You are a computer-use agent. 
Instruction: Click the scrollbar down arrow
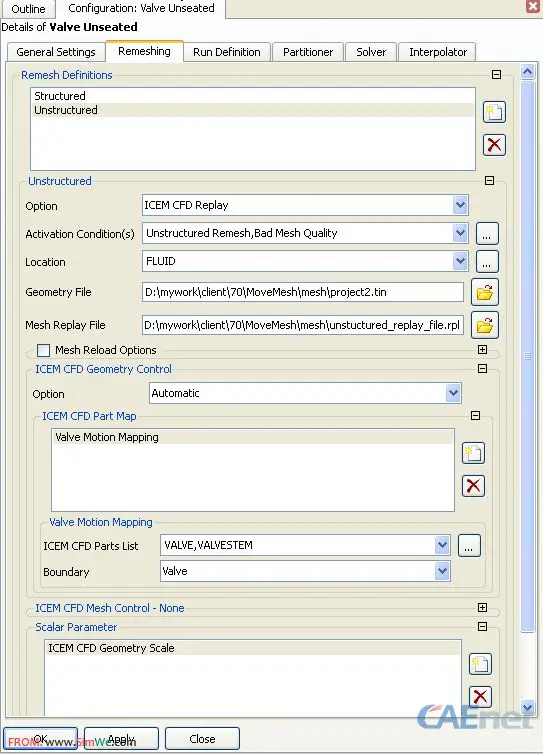tap(528, 707)
